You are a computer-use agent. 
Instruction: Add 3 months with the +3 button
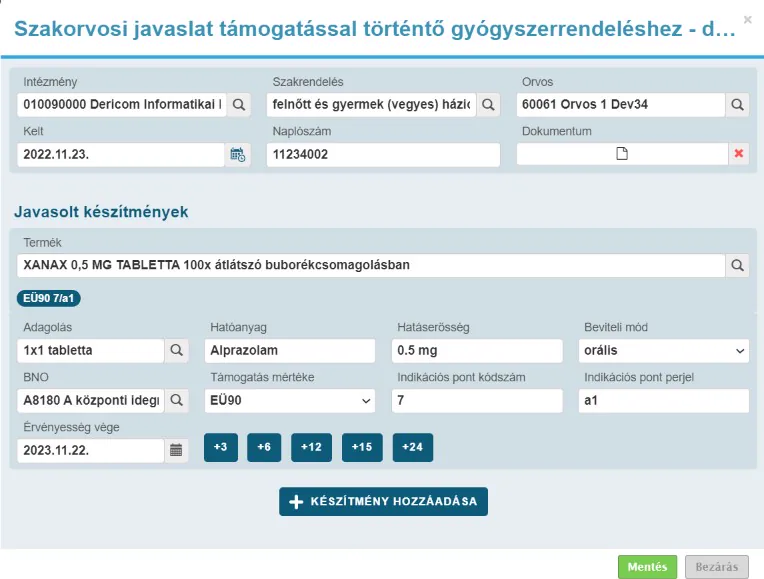(221, 447)
